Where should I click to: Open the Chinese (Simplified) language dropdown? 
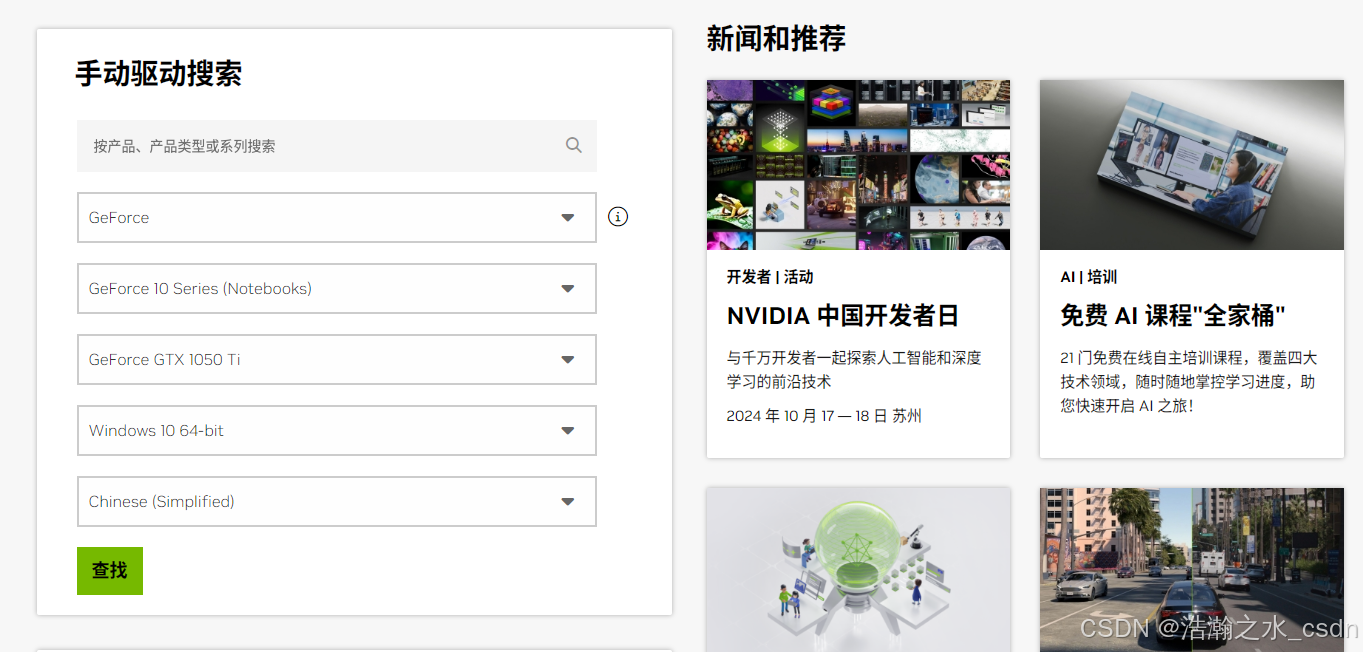pyautogui.click(x=337, y=501)
